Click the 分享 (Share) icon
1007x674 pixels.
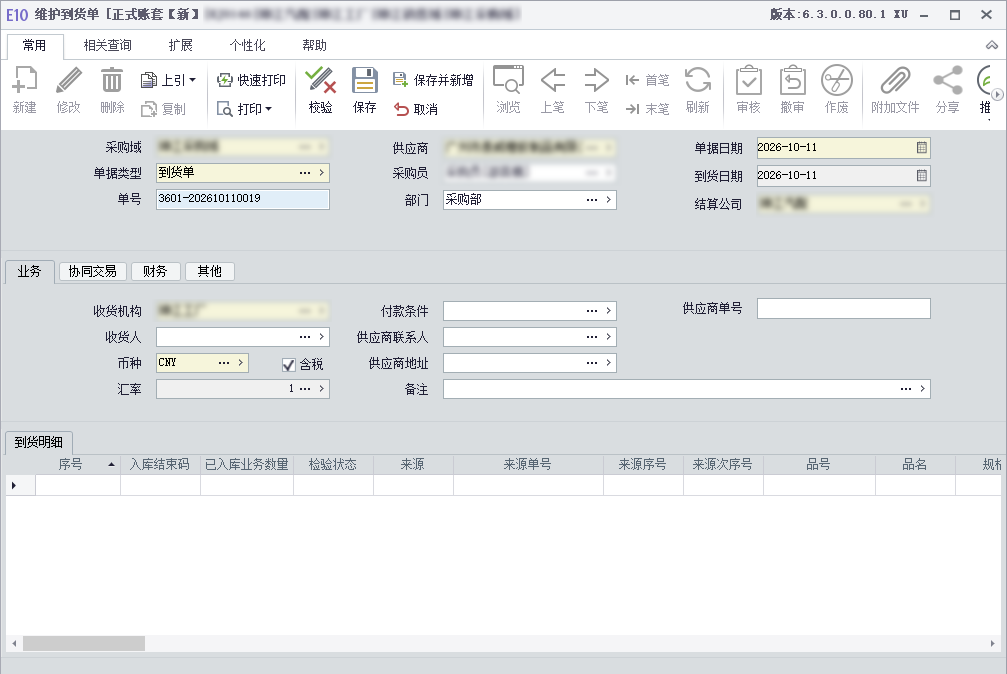(x=948, y=81)
